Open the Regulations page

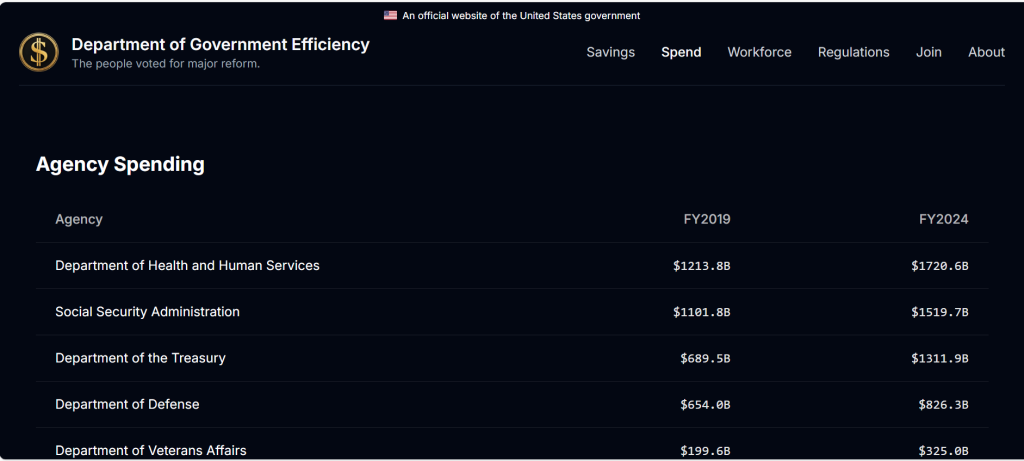[853, 52]
